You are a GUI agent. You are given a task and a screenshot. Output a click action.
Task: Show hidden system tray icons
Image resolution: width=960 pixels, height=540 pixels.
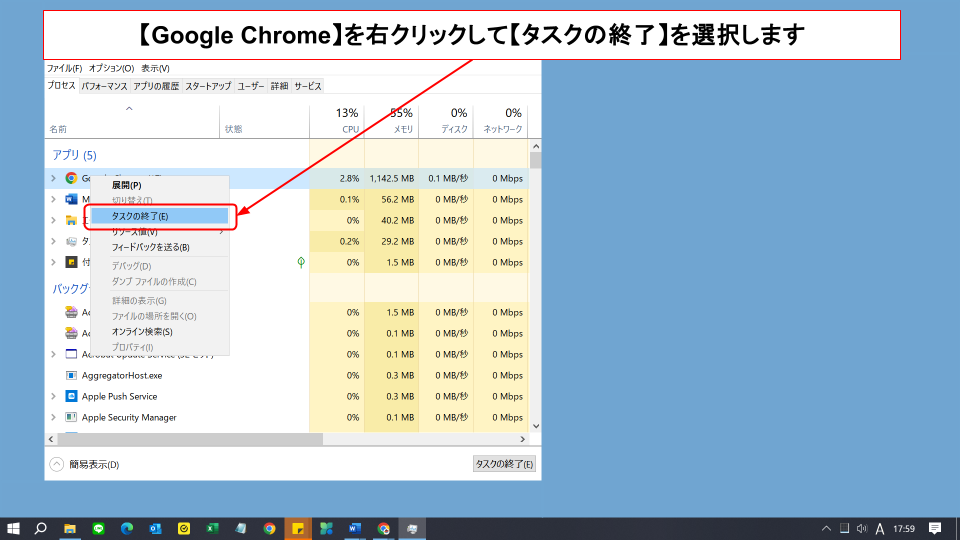(x=826, y=528)
